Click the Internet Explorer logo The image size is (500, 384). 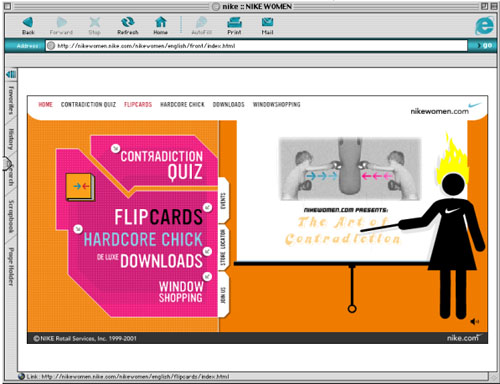pyautogui.click(x=484, y=26)
